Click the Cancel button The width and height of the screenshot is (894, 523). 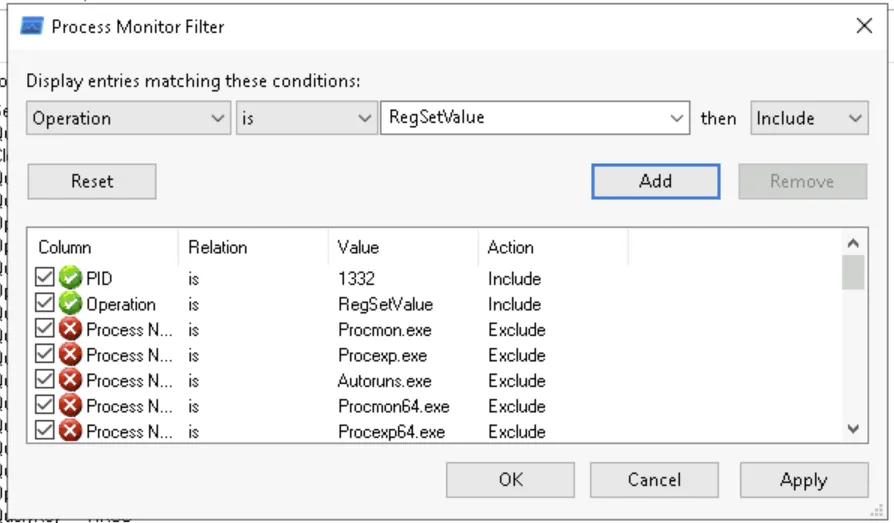click(x=654, y=480)
